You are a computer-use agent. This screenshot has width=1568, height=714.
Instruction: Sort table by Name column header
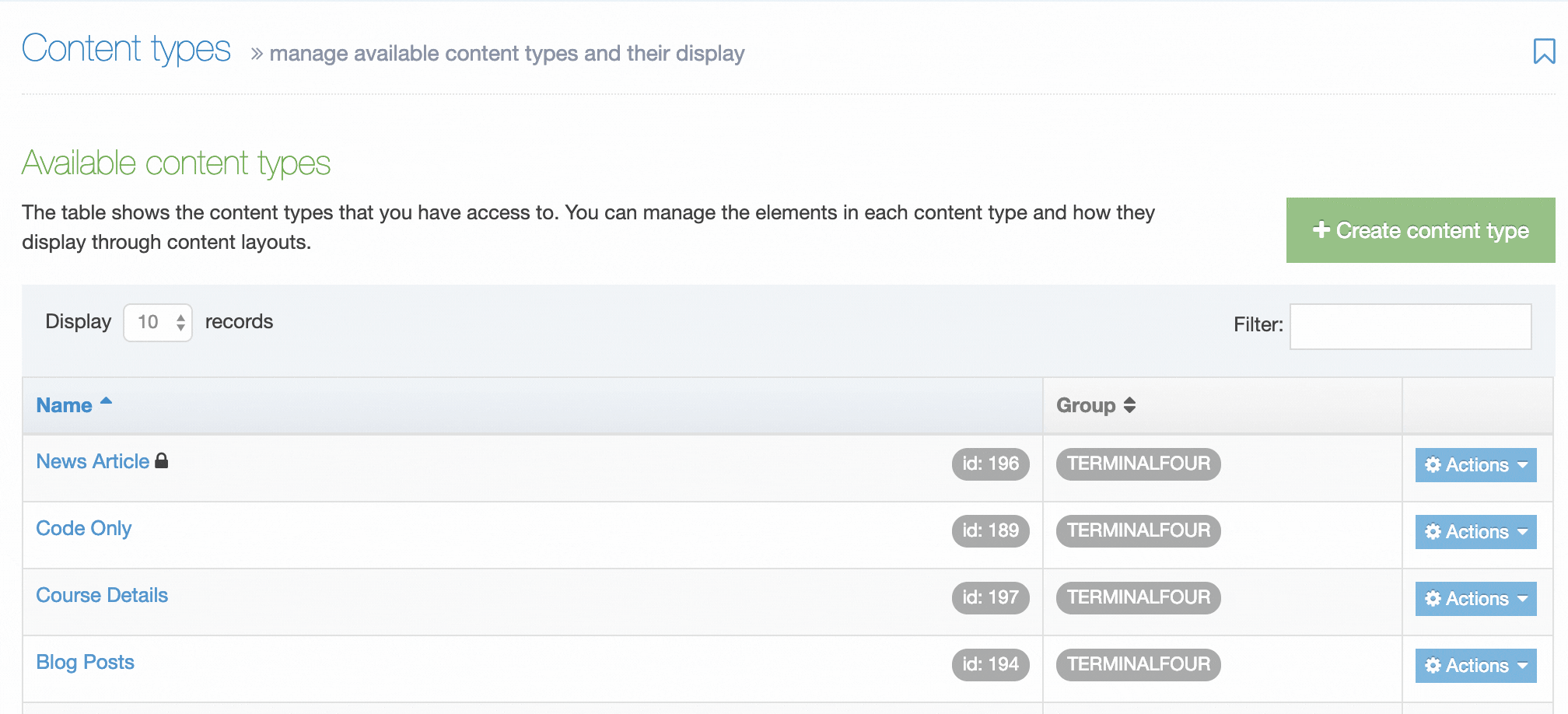[x=65, y=405]
